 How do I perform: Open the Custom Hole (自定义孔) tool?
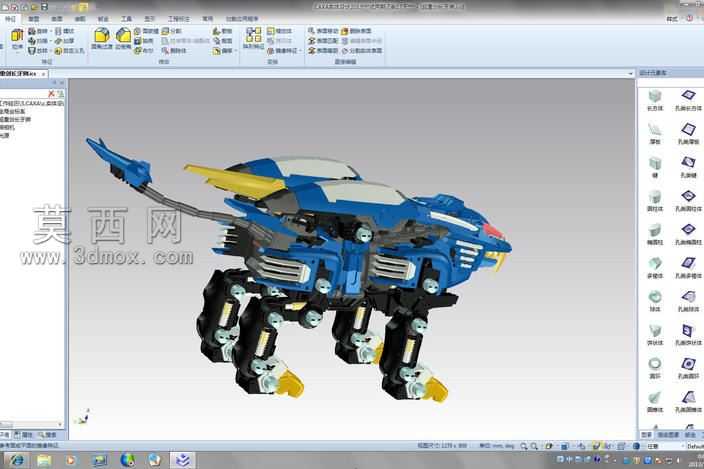(x=69, y=51)
